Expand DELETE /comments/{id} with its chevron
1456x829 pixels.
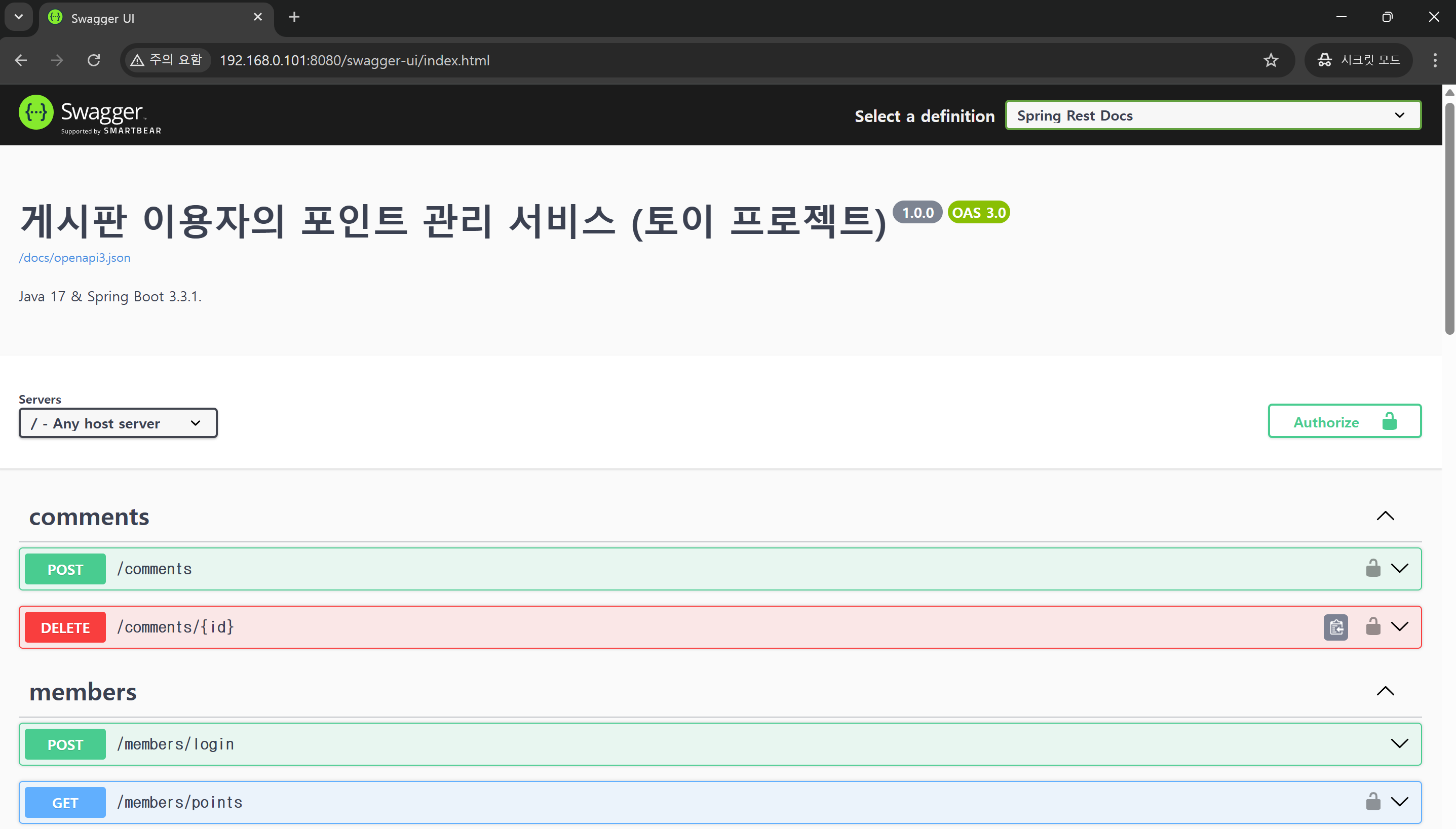click(x=1399, y=626)
